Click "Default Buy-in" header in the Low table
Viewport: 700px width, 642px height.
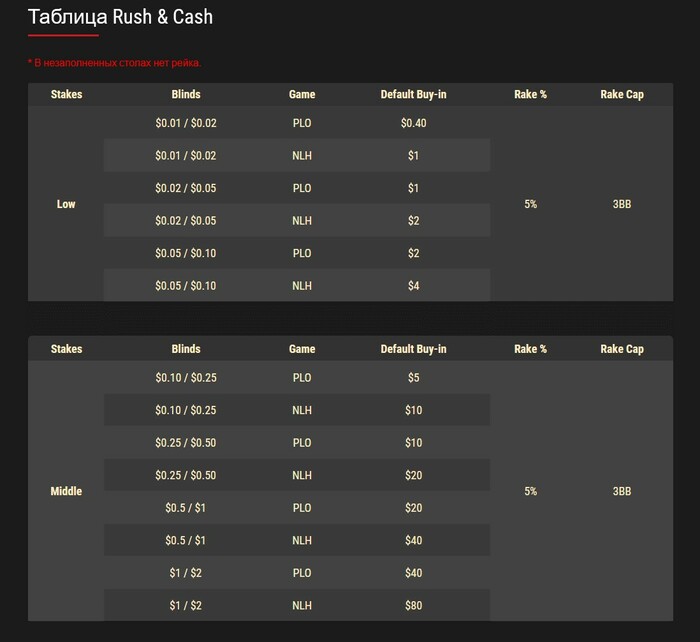(413, 95)
